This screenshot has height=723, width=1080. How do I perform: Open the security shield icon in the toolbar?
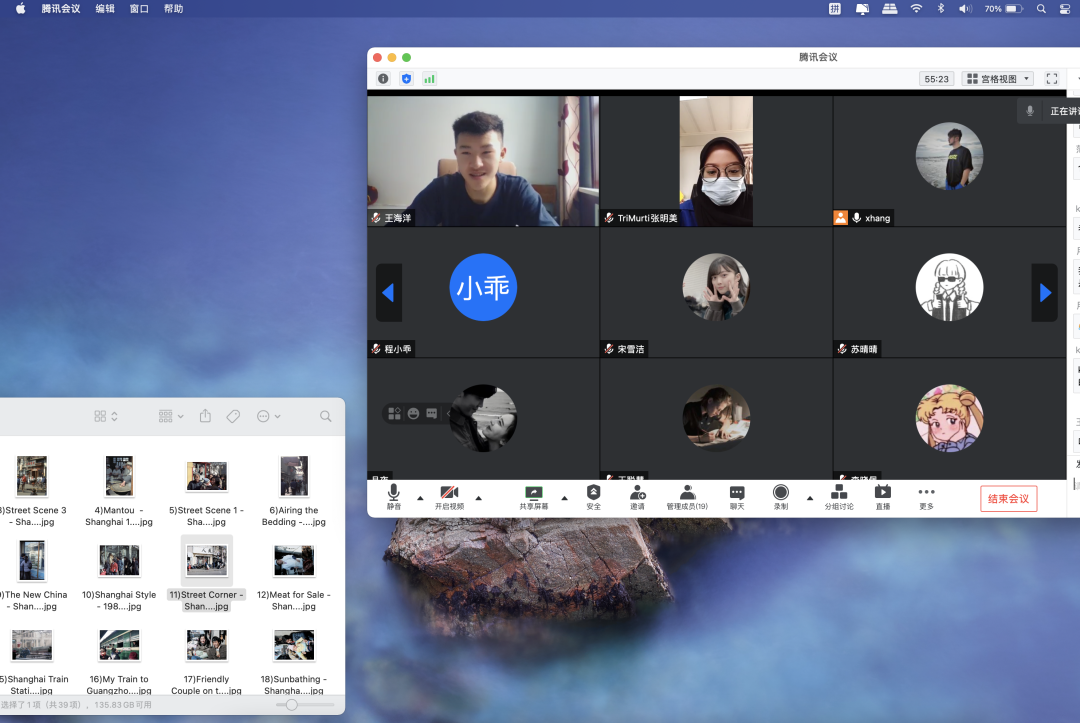(x=593, y=496)
